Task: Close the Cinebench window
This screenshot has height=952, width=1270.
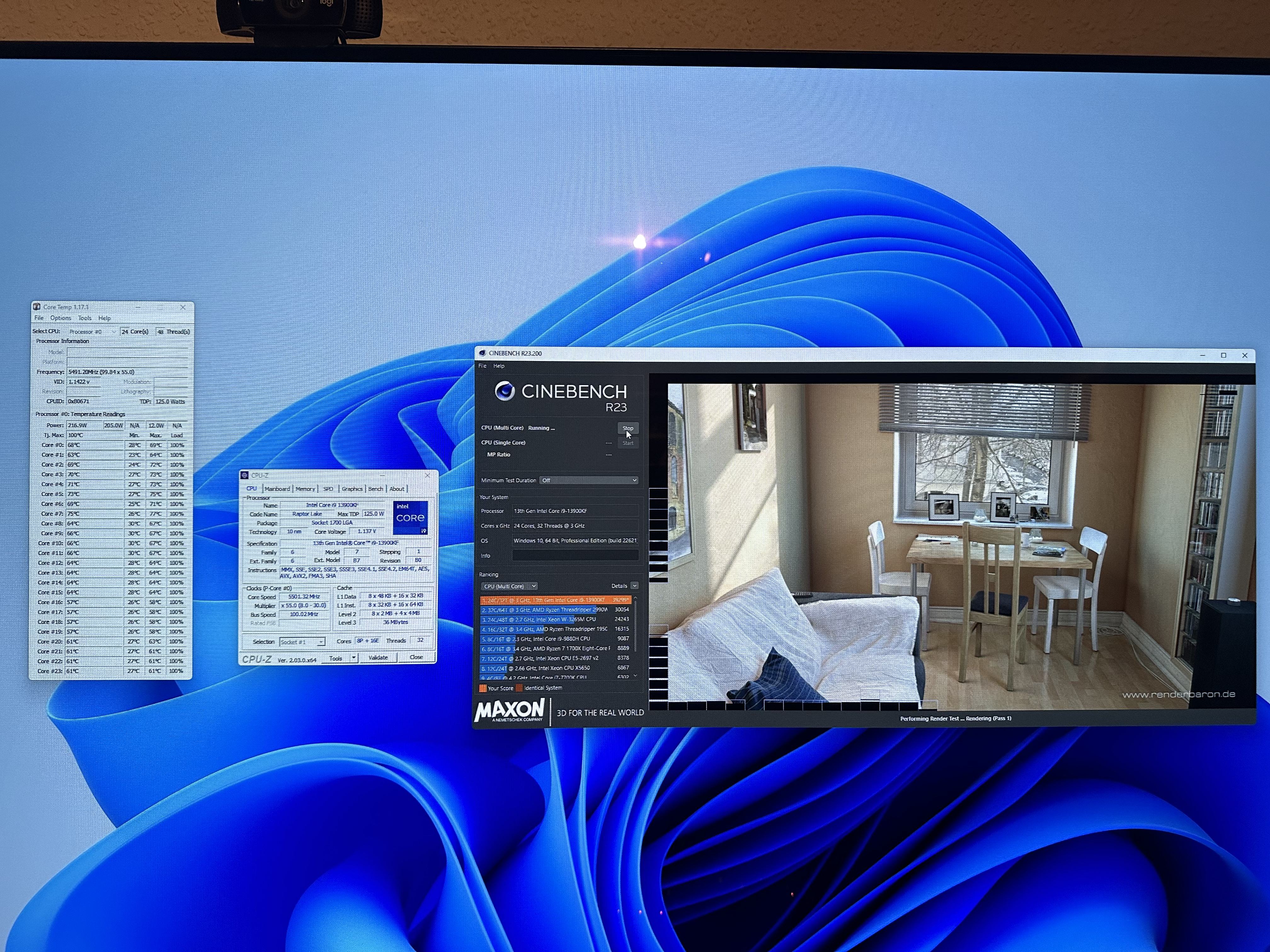Action: (1245, 355)
